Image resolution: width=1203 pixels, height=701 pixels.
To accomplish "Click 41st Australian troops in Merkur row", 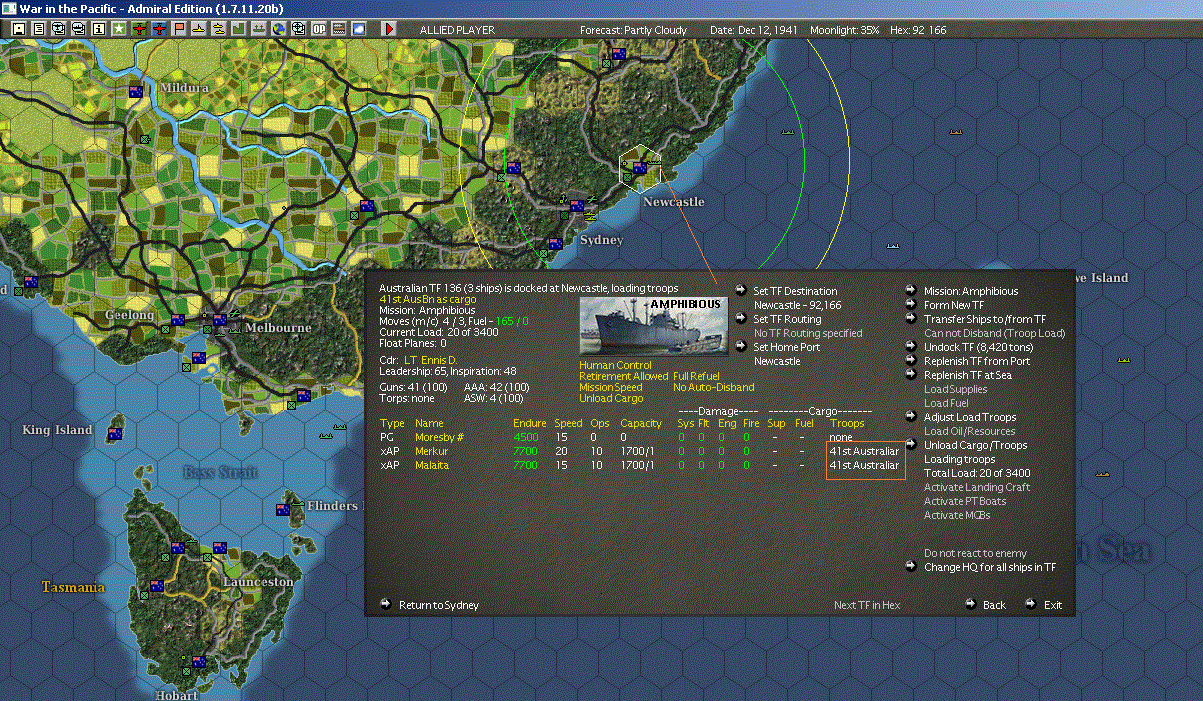I will [865, 451].
